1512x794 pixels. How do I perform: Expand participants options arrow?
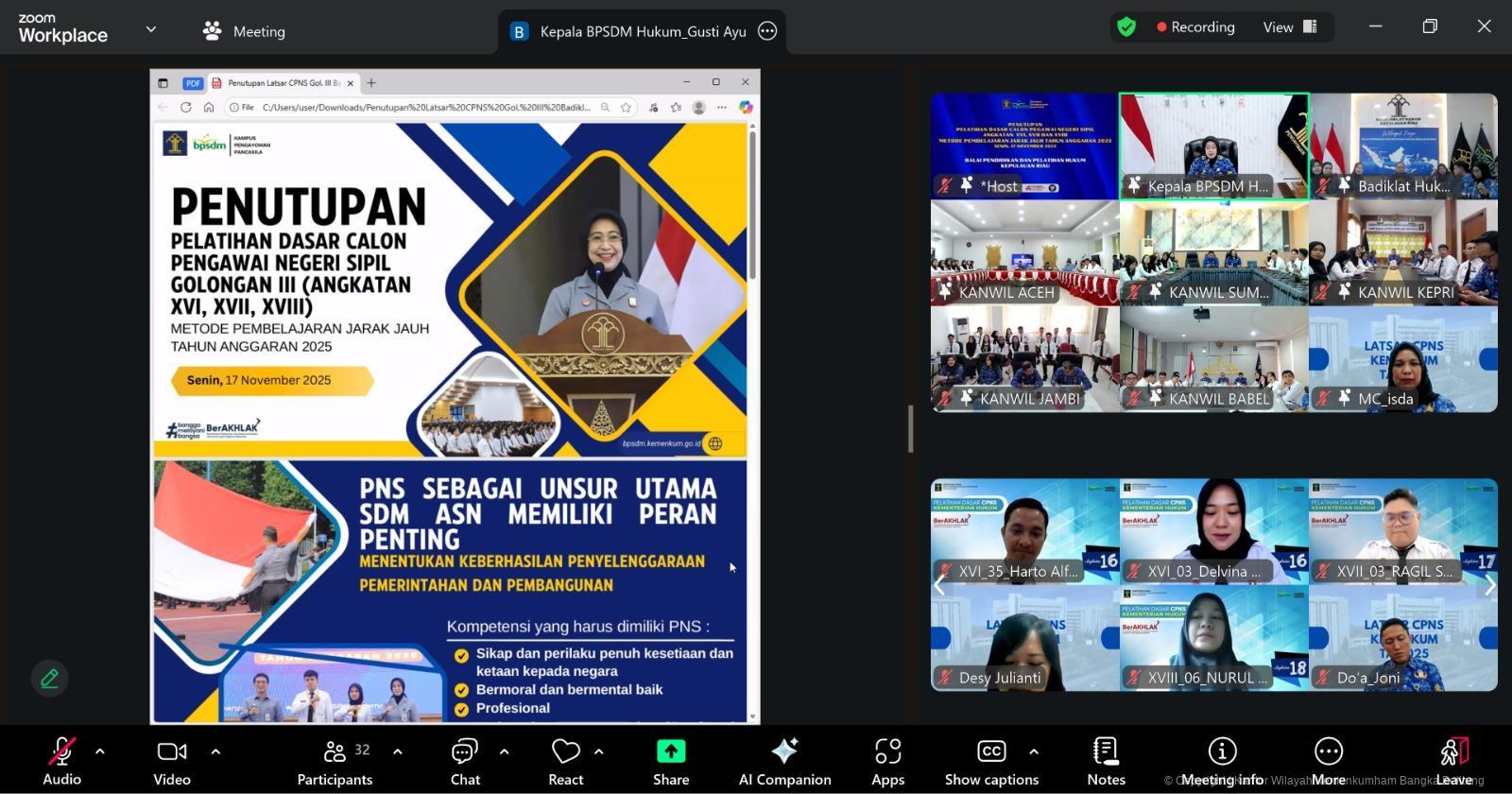click(397, 752)
